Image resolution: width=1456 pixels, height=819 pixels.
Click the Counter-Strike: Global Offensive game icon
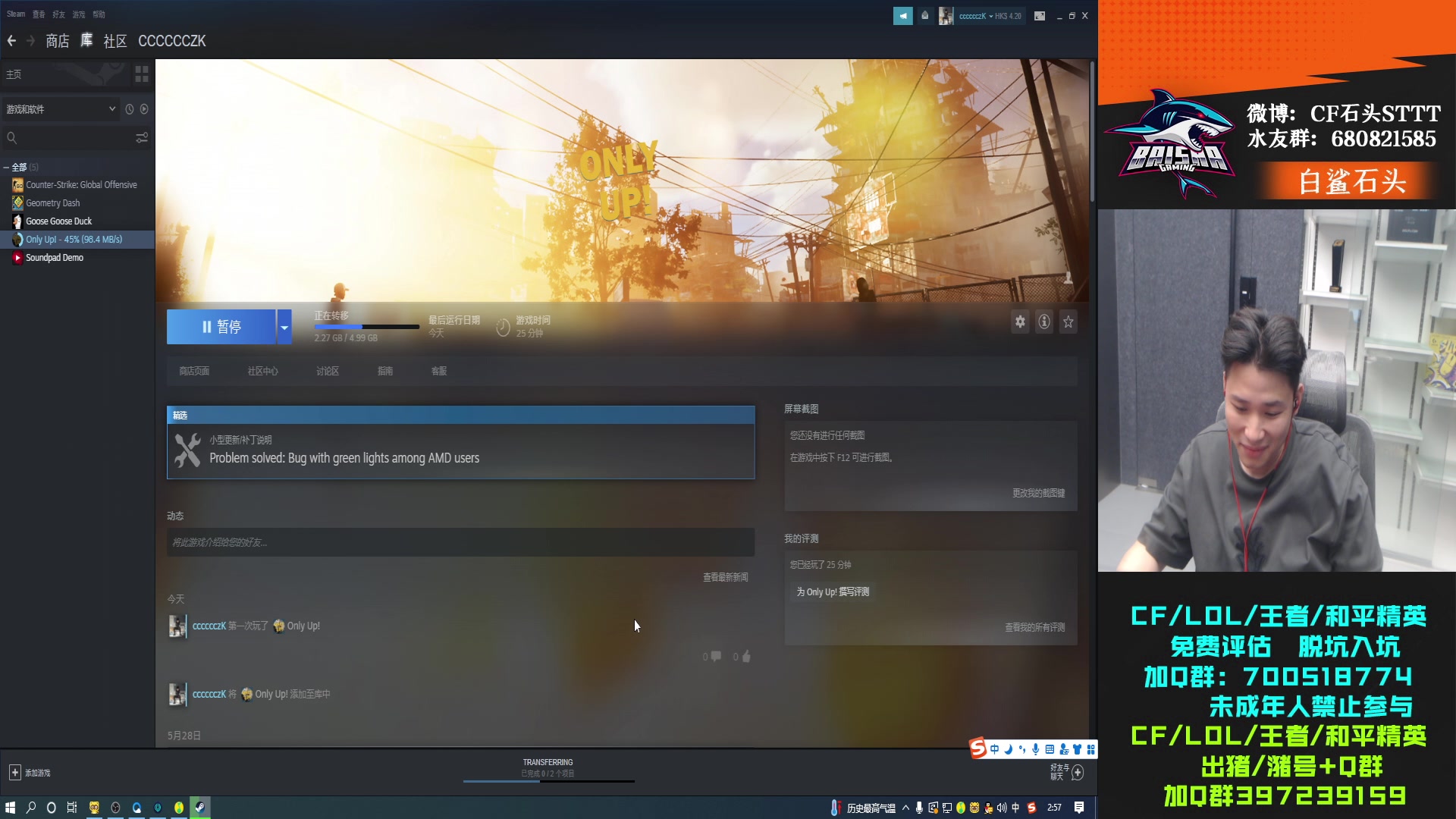[x=17, y=185]
